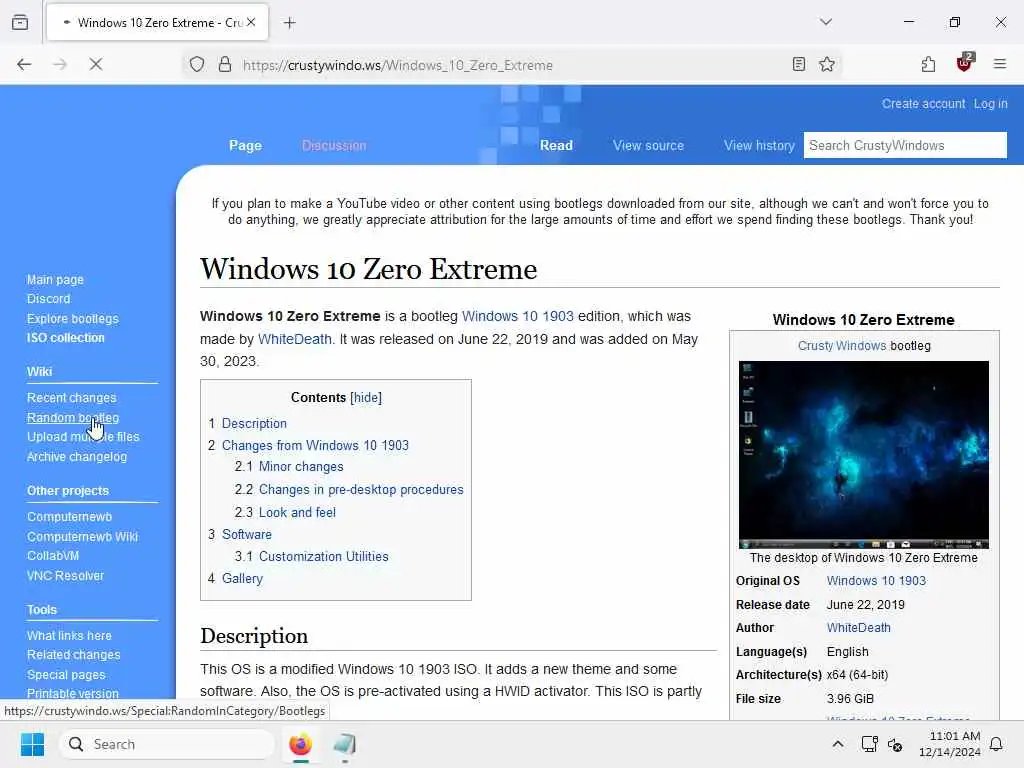
Task: Close the Windows 10 Zero Extreme tab
Action: coord(251,22)
